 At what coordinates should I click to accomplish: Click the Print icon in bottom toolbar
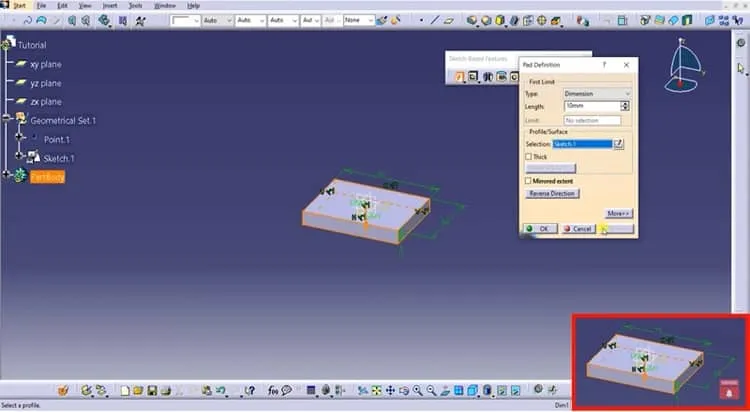click(x=165, y=391)
